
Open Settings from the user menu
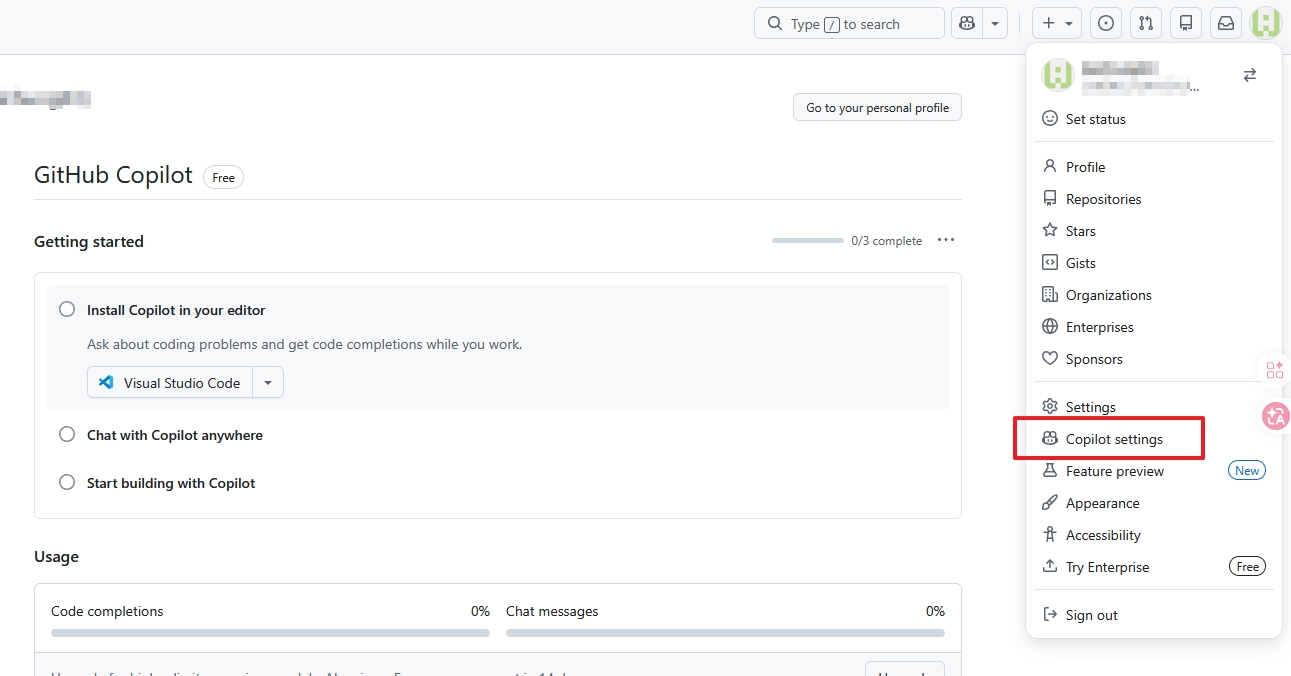1154,407
